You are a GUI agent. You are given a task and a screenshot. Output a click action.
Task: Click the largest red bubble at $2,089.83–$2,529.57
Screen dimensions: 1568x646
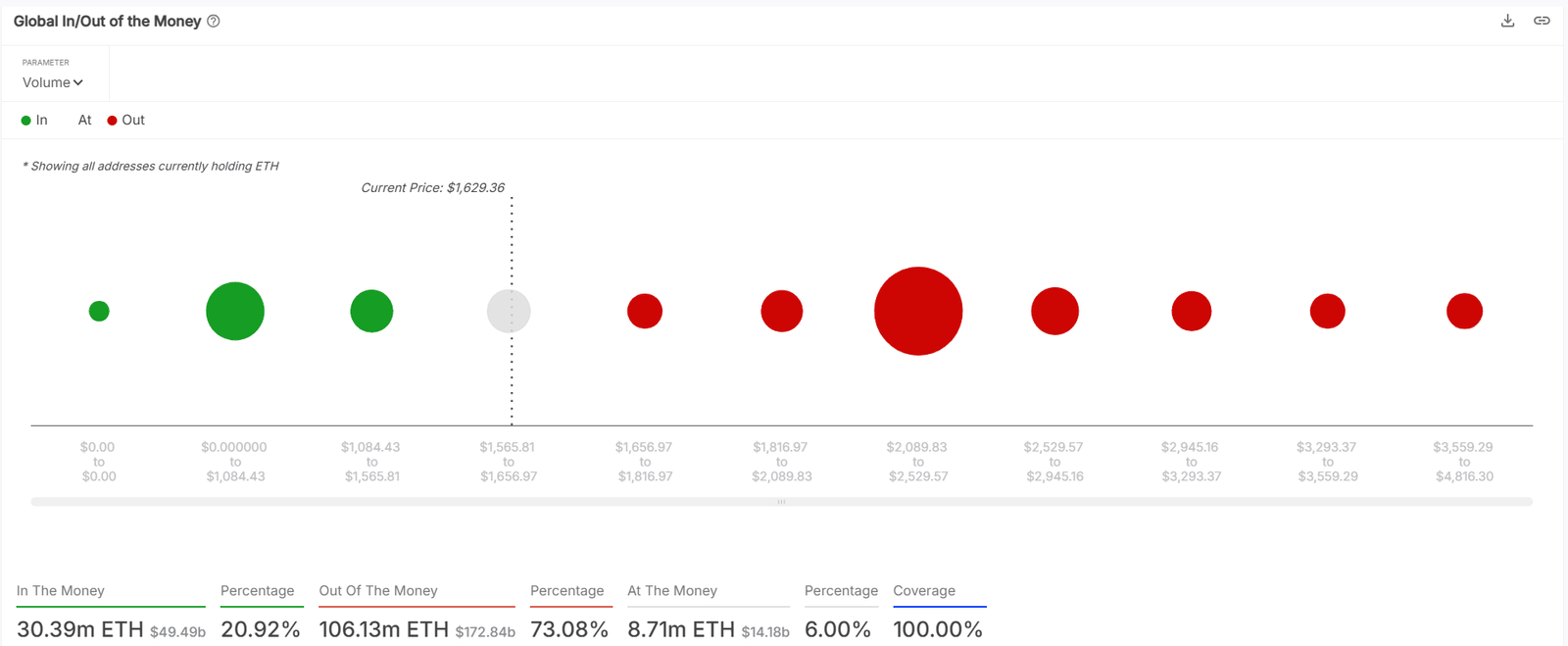tap(918, 311)
